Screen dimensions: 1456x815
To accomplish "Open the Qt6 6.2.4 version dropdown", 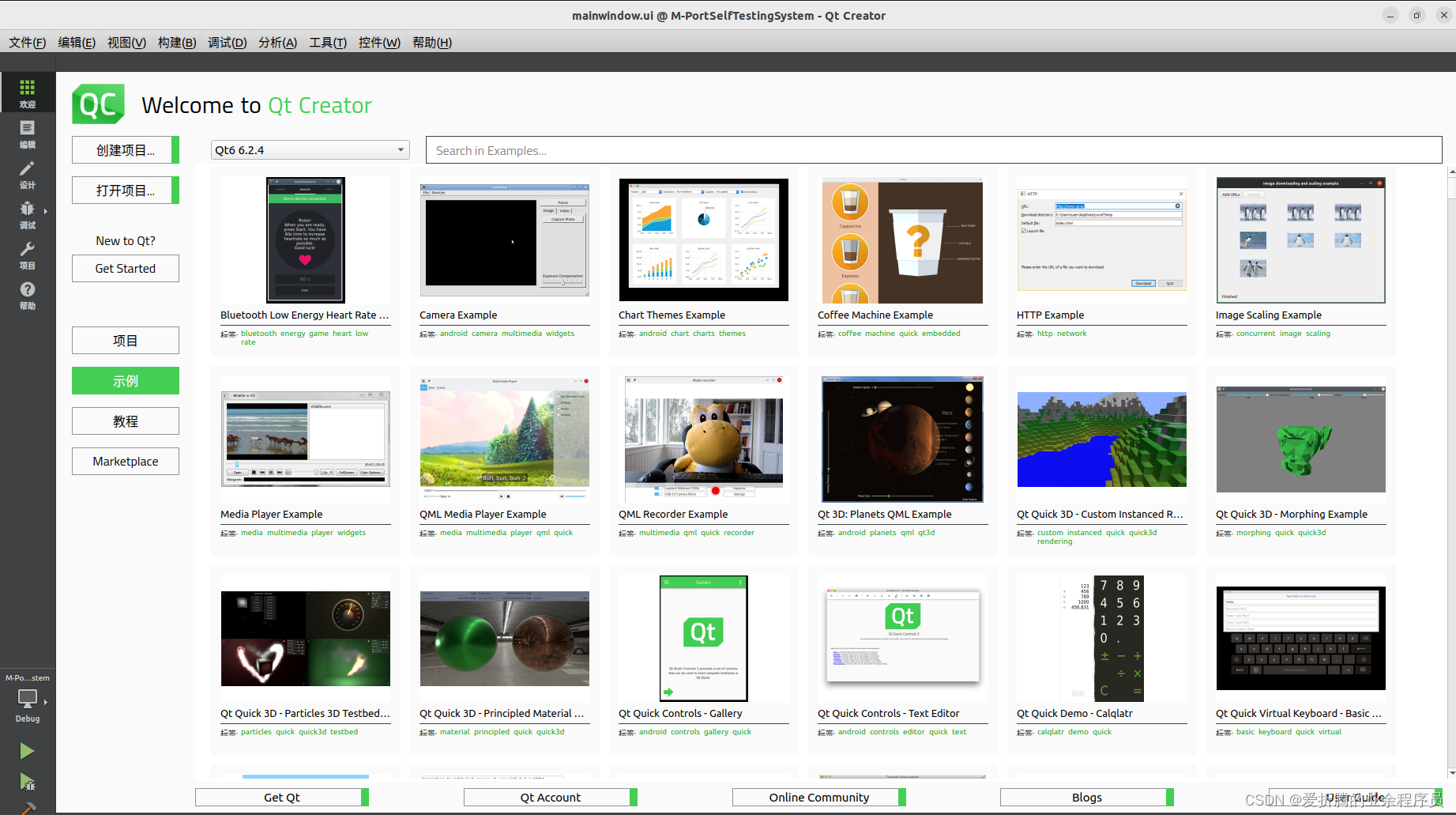I will point(310,150).
